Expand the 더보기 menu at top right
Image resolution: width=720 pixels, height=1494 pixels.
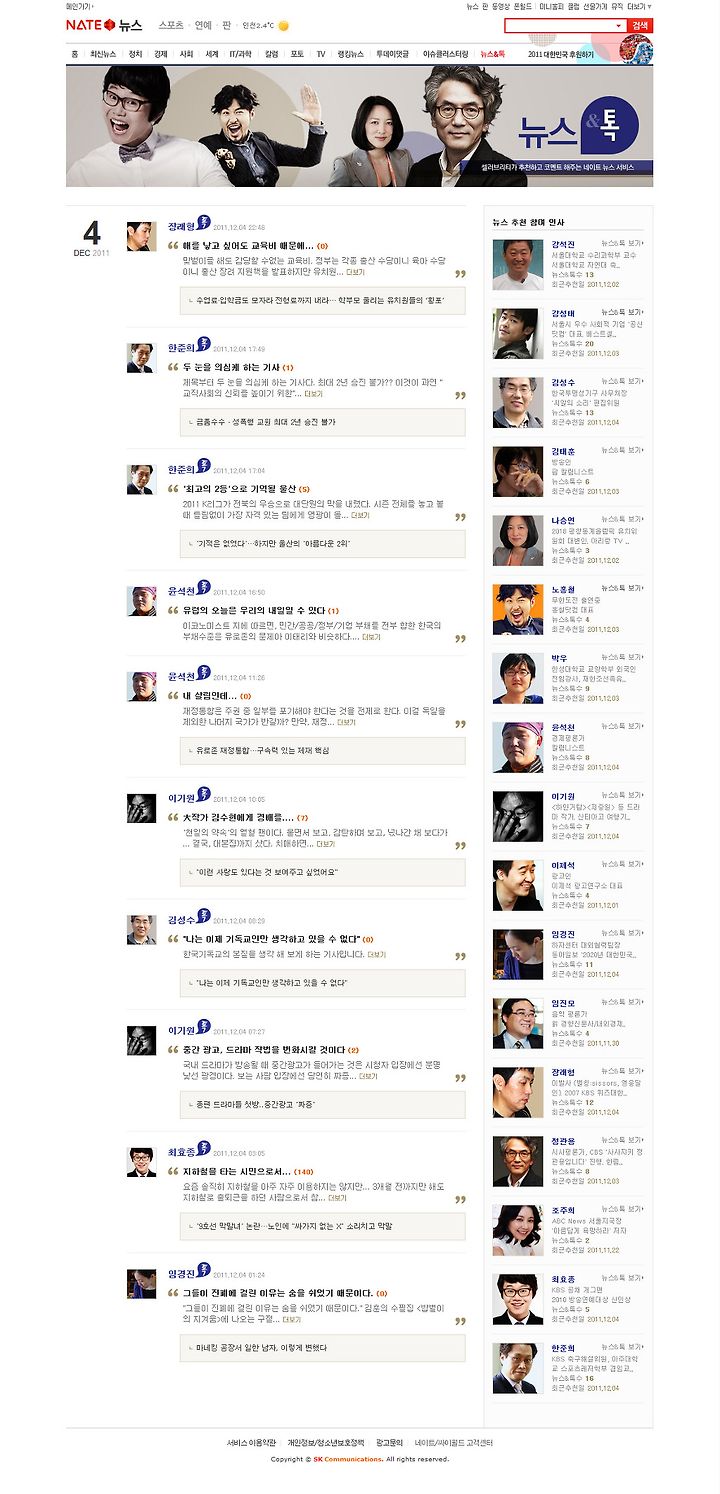639,6
